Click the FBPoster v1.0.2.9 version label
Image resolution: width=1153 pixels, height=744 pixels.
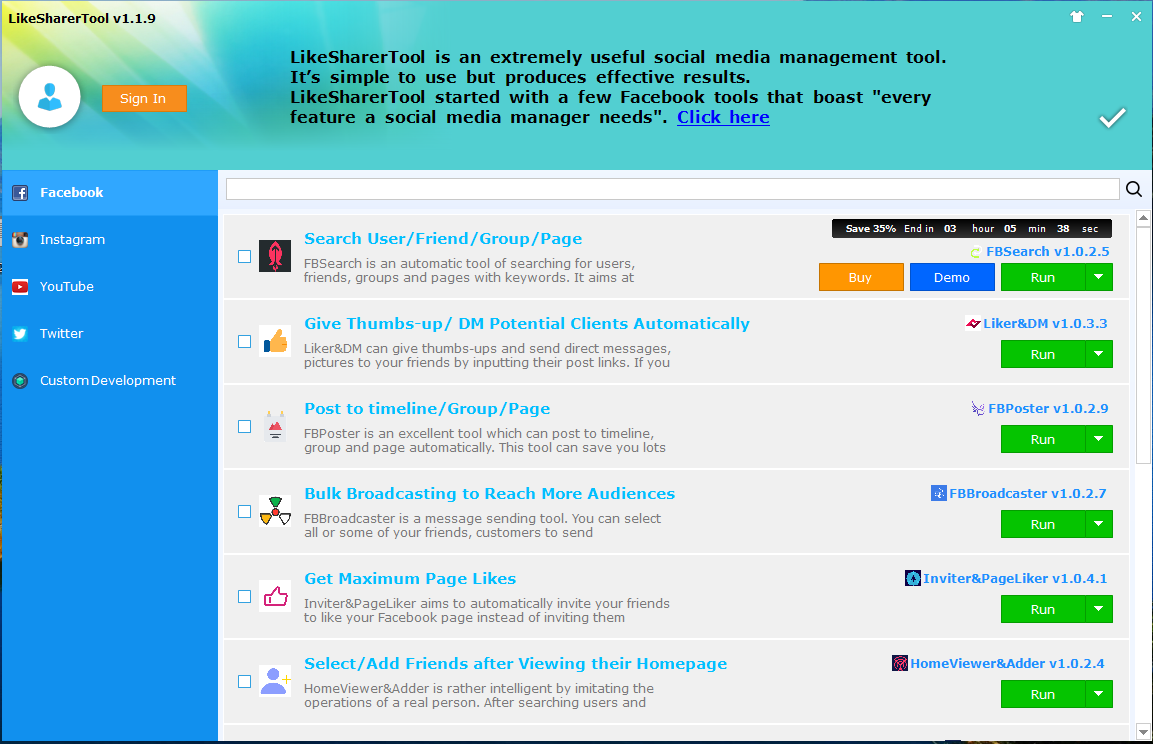1048,409
